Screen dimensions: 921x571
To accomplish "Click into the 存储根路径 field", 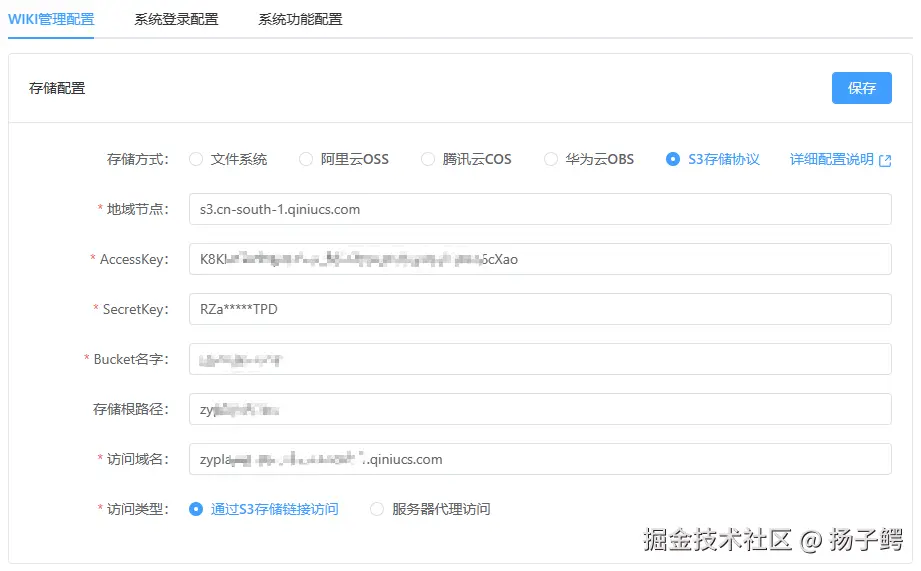I will tap(540, 409).
